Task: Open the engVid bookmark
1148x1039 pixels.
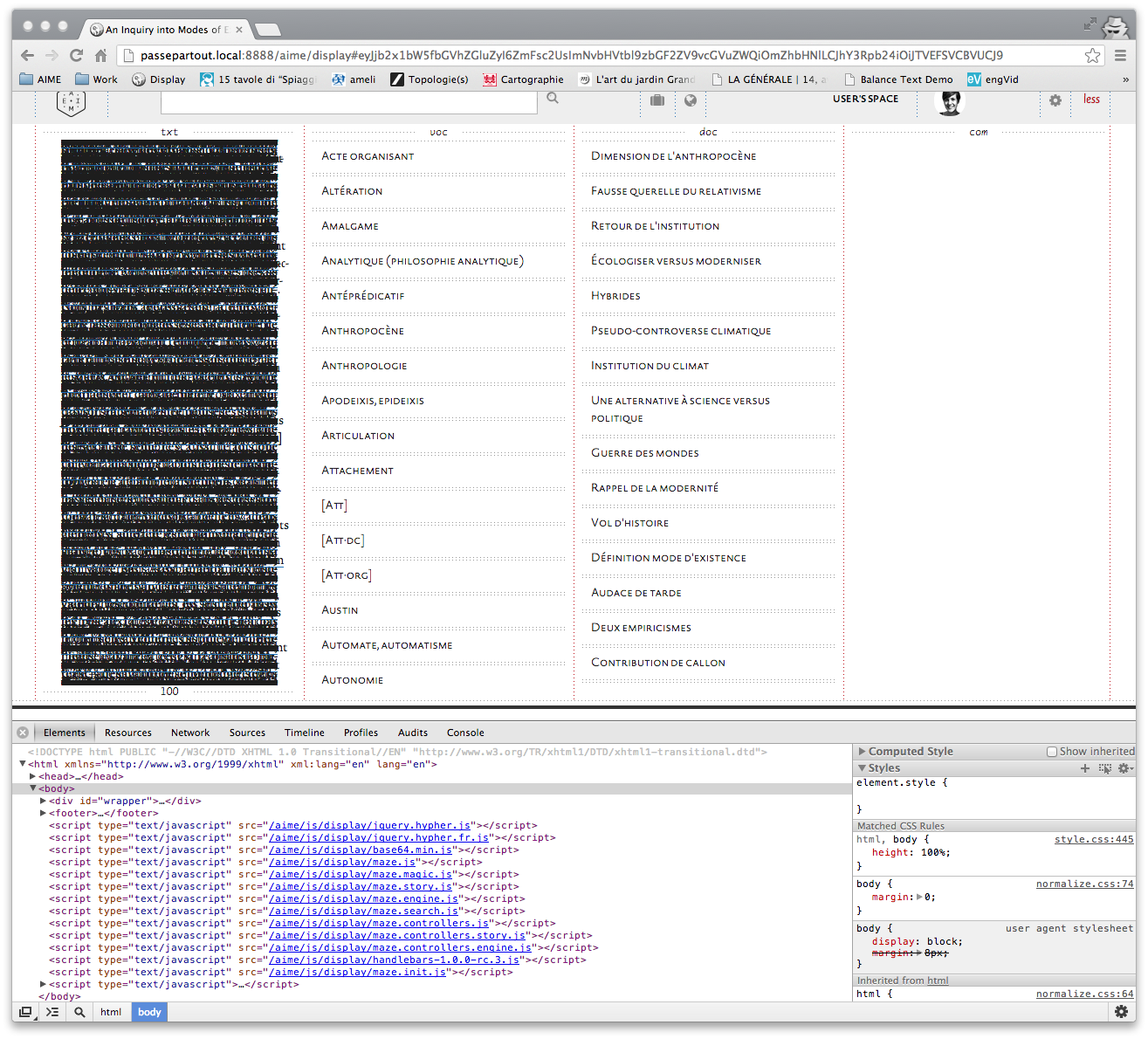Action: click(993, 79)
